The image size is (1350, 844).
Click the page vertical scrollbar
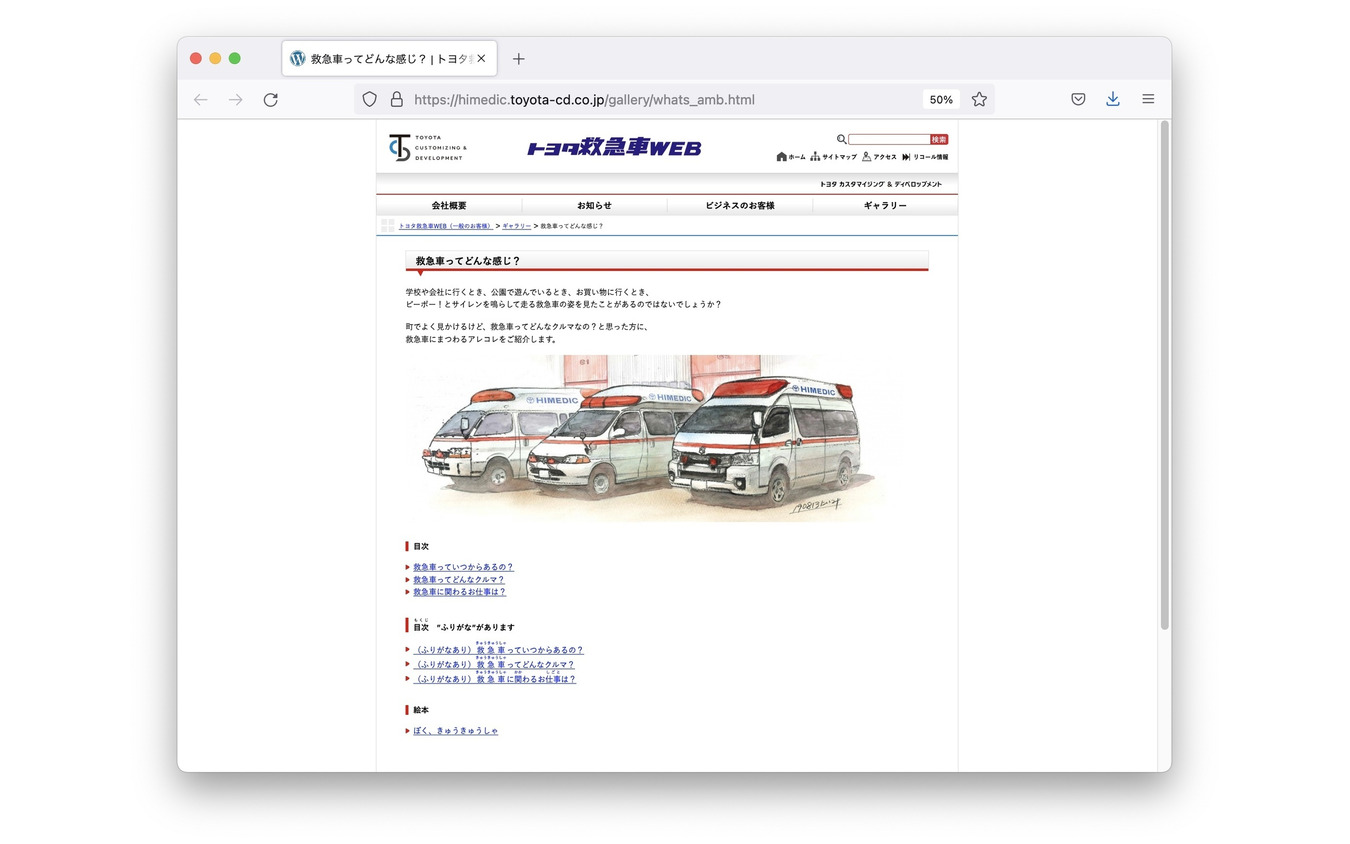pos(1164,375)
